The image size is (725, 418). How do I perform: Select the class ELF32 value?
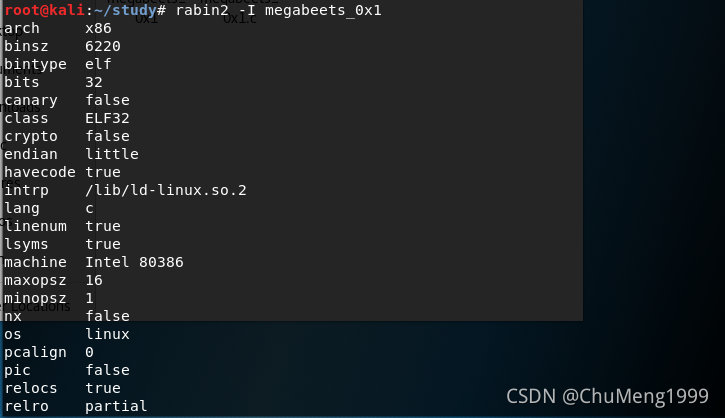click(x=107, y=118)
